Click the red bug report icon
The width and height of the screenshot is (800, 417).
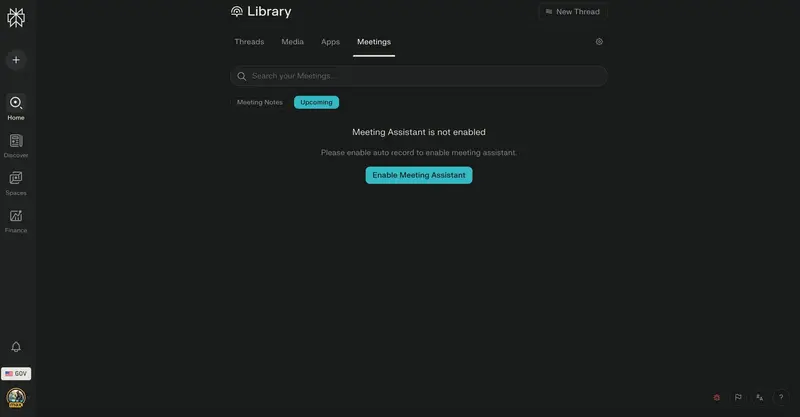(717, 397)
